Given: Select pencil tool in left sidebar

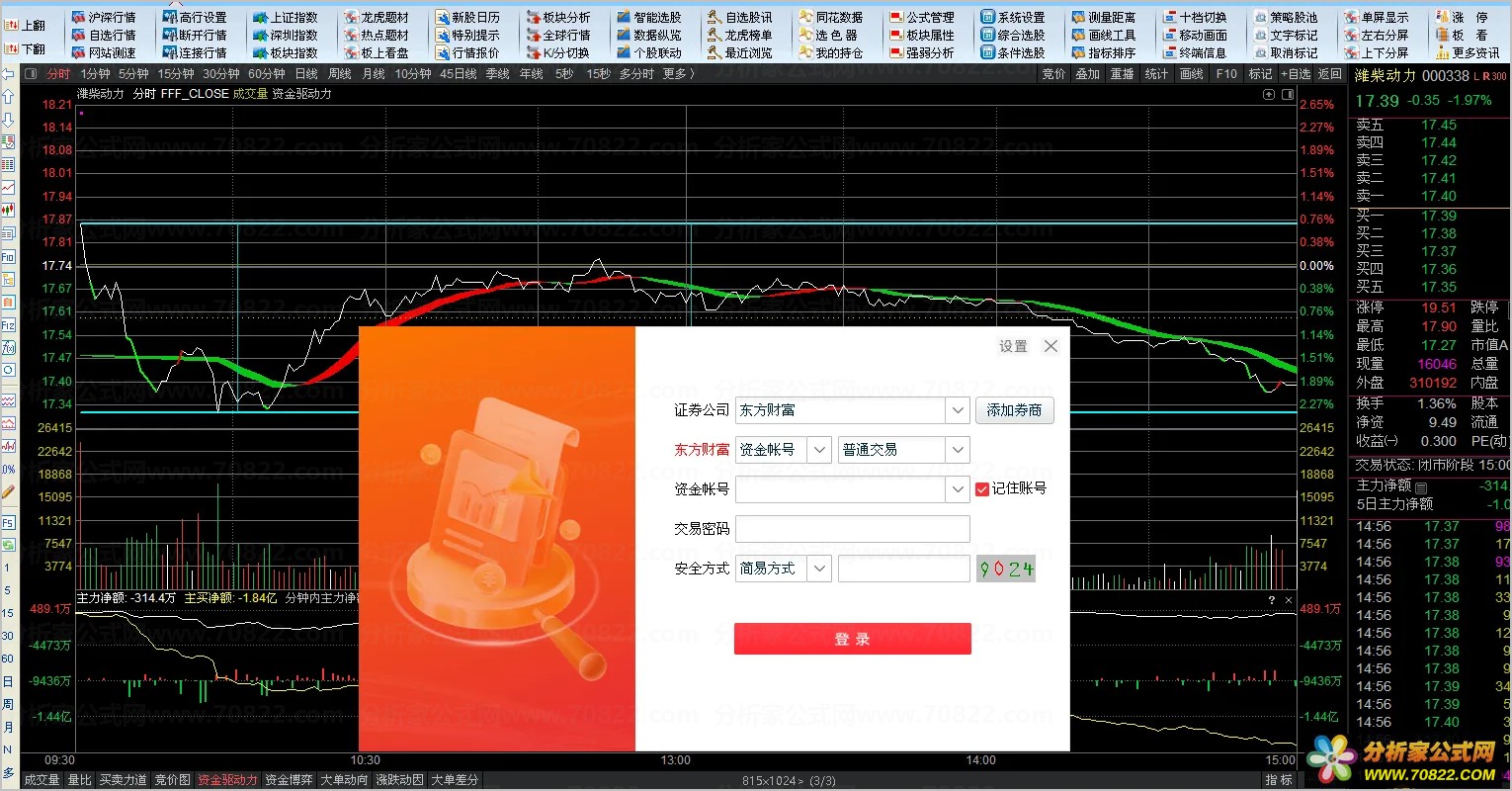Looking at the screenshot, I should point(8,491).
